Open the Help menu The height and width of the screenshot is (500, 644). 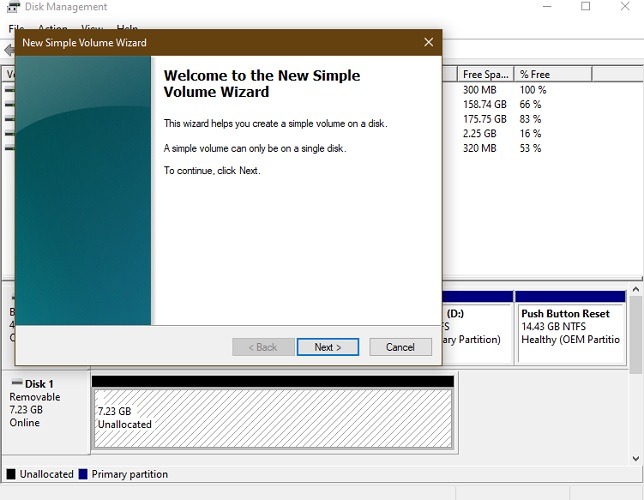[127, 30]
